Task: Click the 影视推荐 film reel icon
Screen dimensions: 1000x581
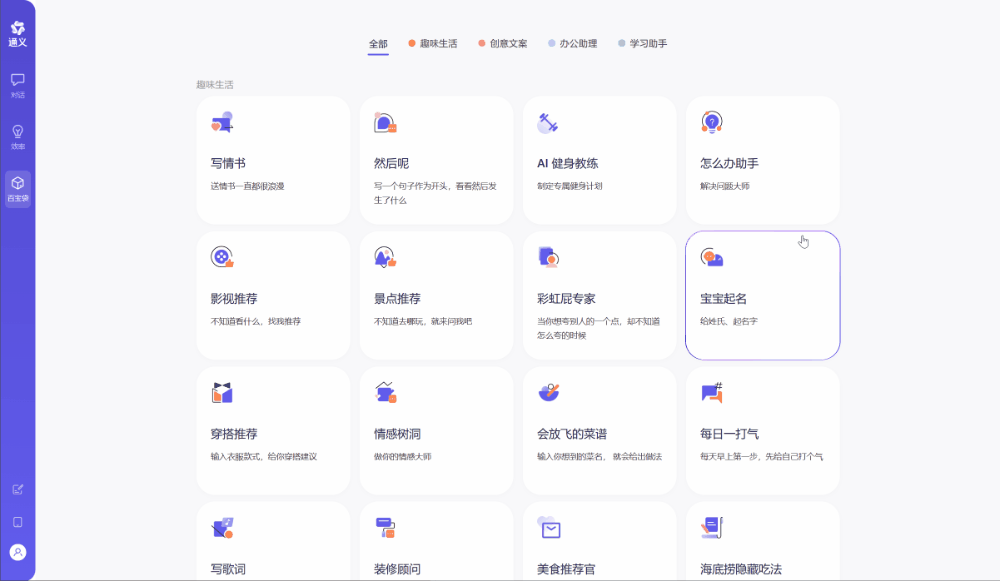Action: click(x=222, y=257)
